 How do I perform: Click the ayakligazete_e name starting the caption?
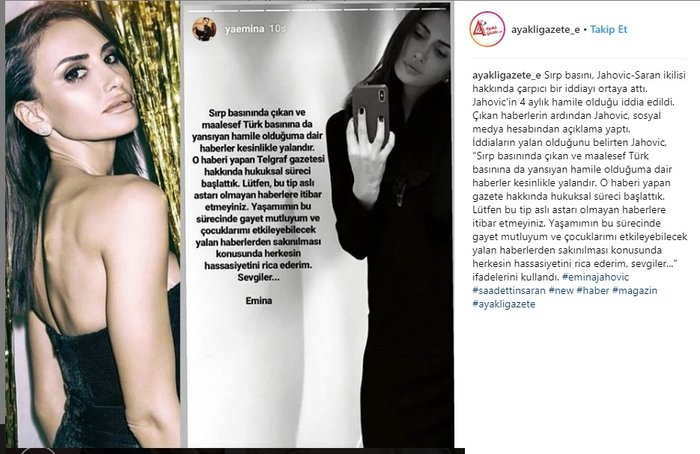click(x=507, y=75)
